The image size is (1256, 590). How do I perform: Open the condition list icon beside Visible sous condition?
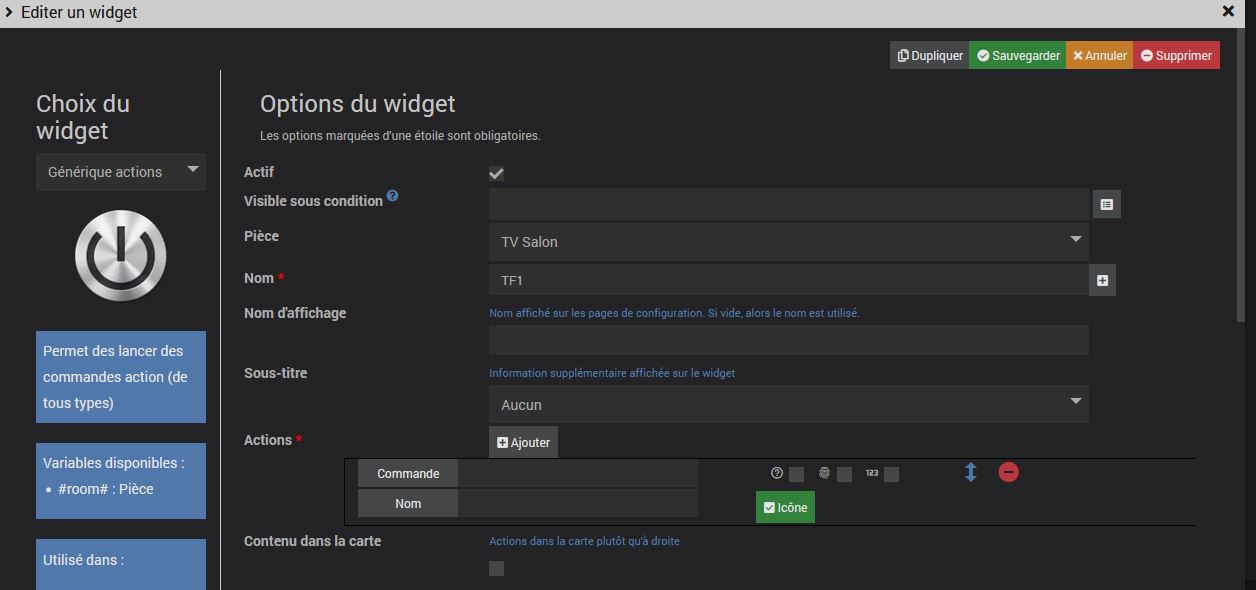(1106, 204)
